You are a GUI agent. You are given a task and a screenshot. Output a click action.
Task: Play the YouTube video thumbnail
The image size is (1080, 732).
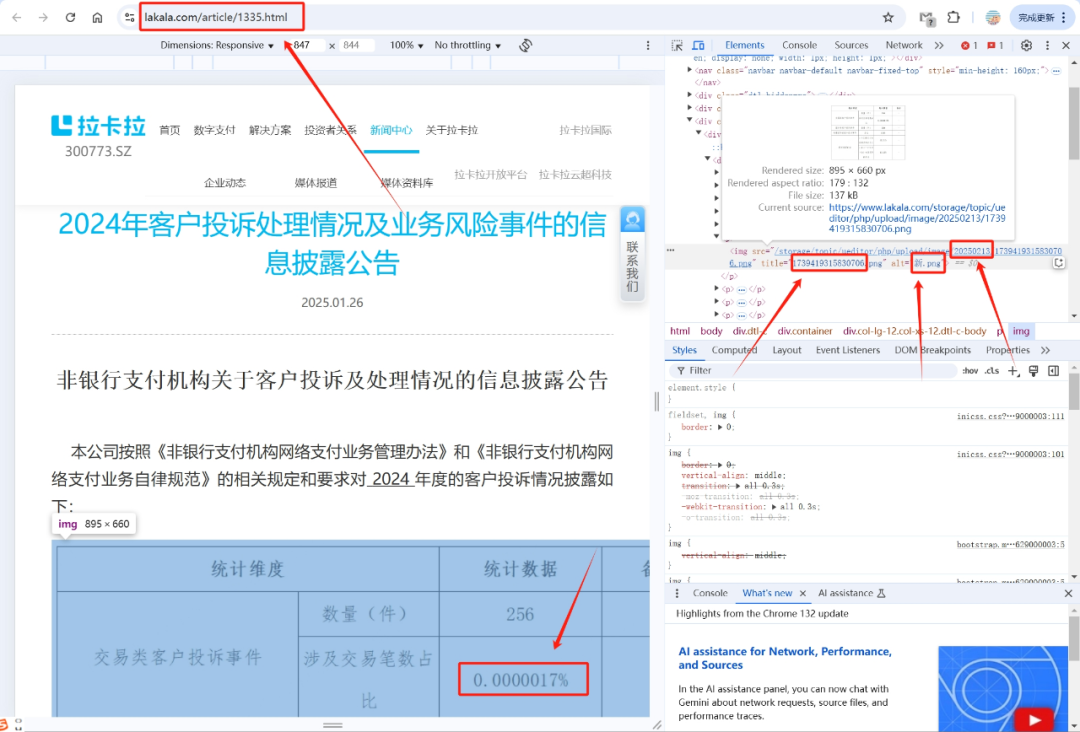(1033, 720)
